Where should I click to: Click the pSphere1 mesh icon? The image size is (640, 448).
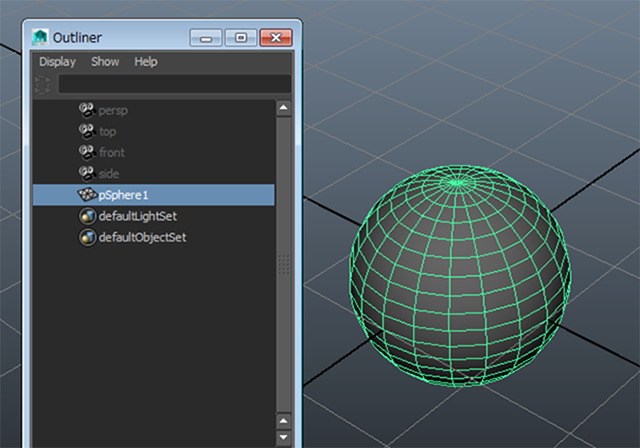(87, 195)
